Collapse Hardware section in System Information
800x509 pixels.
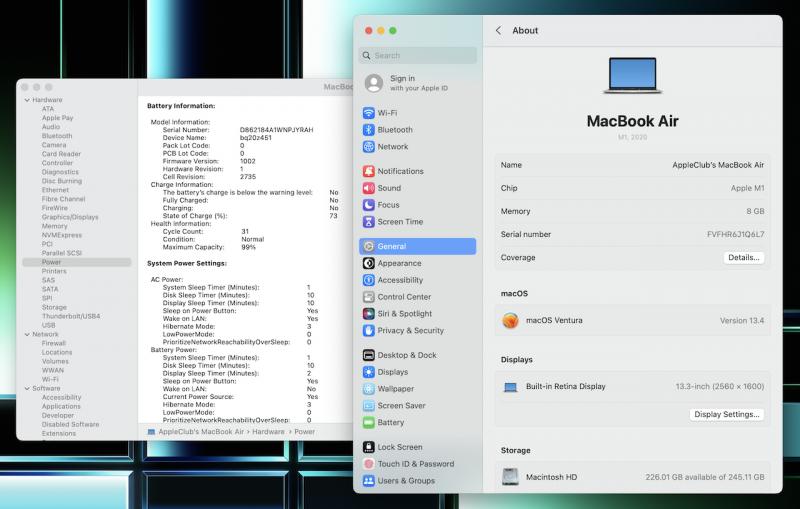27,100
